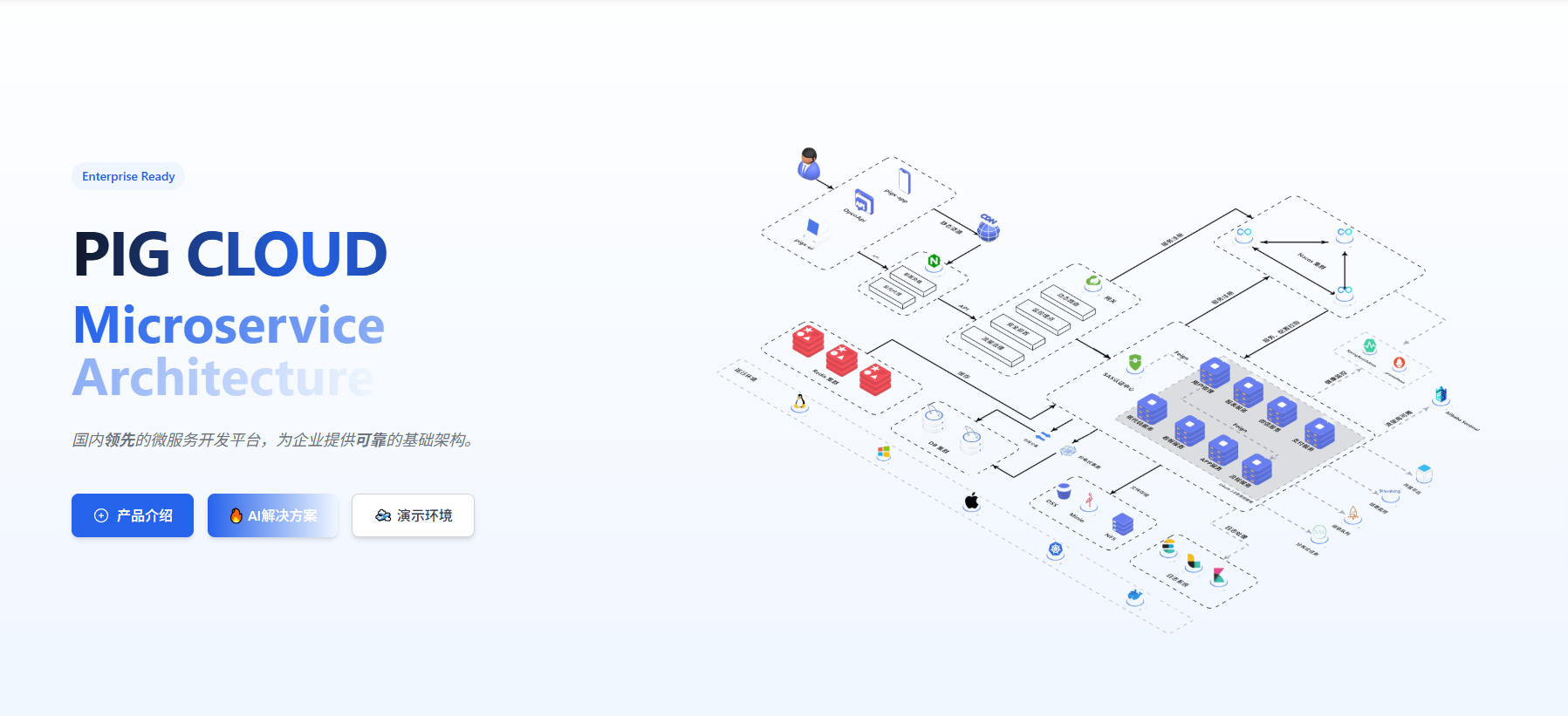Select the Kubernetes wheel icon
The width and height of the screenshot is (1568, 716).
pos(1055,549)
